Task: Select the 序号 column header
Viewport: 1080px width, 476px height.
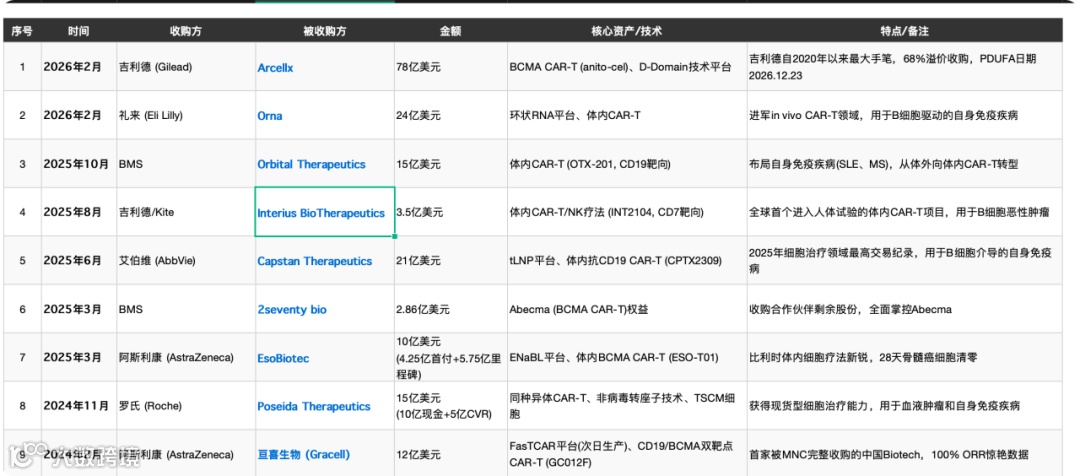Action: [x=22, y=31]
